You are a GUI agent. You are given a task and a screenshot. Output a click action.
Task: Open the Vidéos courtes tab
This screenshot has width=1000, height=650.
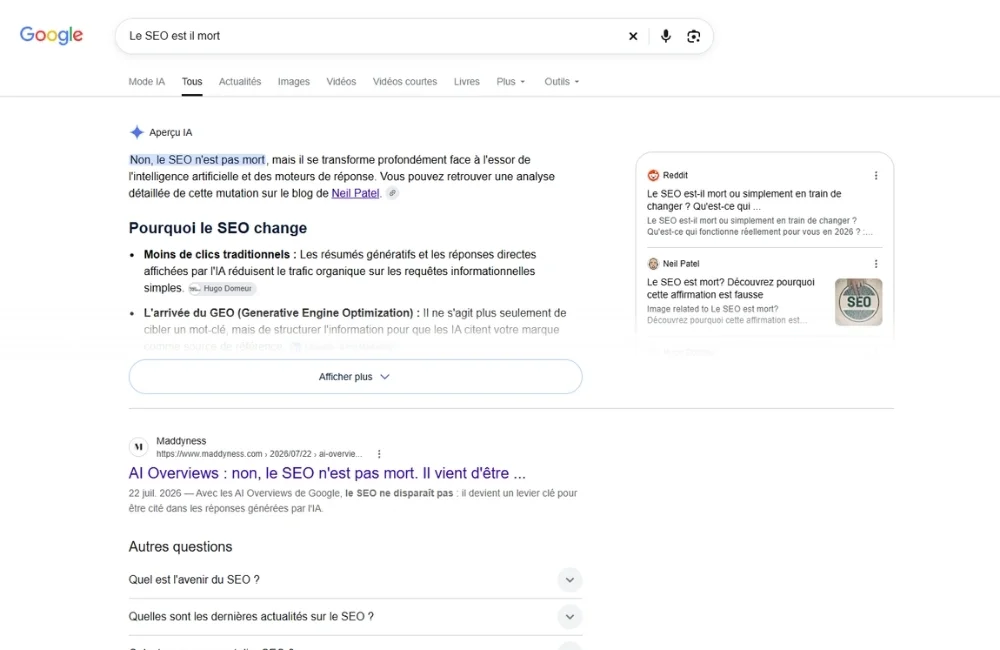pos(405,82)
